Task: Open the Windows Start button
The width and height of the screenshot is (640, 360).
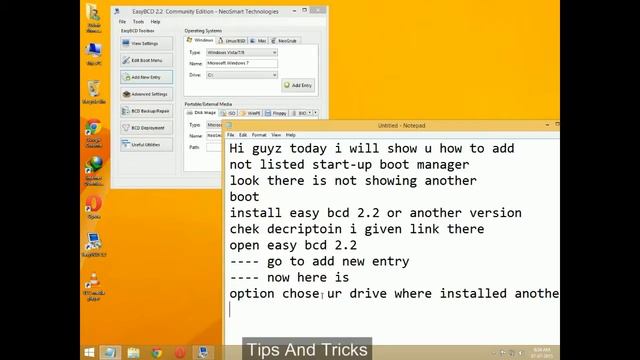Action: pyautogui.click(x=89, y=352)
